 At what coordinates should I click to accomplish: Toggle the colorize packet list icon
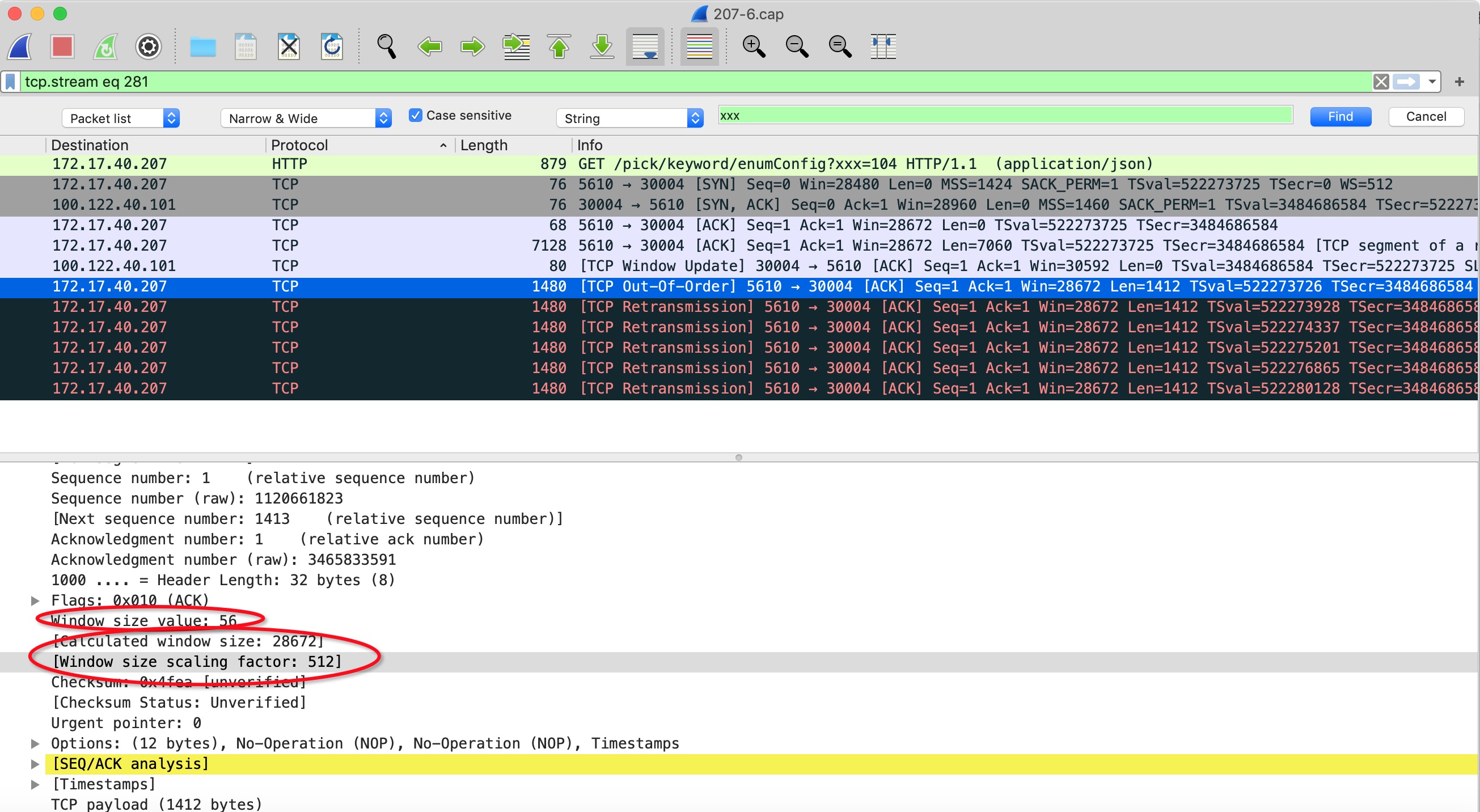[699, 46]
